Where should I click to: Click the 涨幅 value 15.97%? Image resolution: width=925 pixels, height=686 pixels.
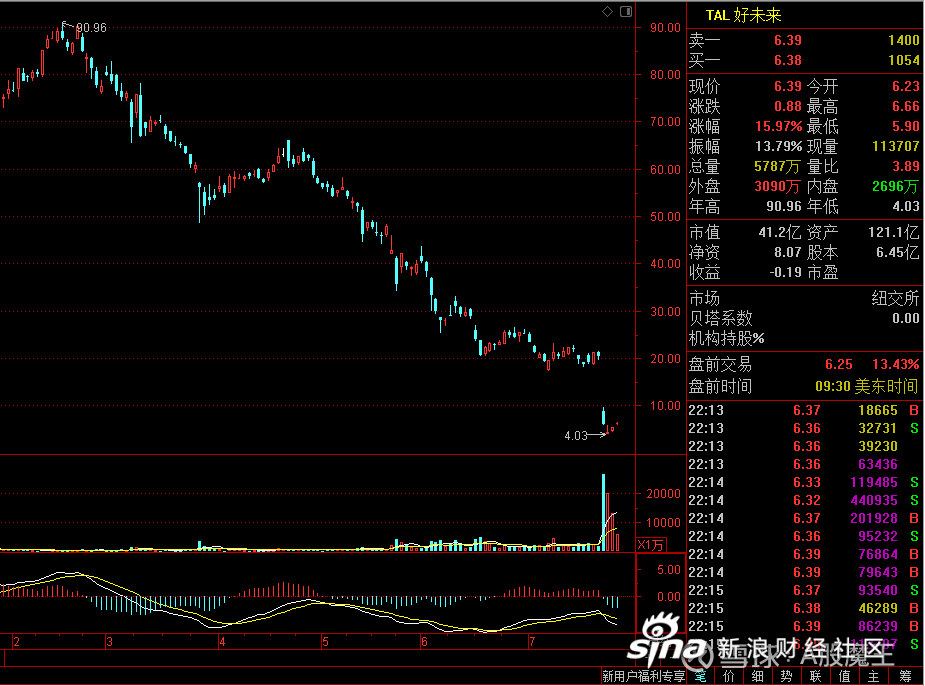[779, 126]
